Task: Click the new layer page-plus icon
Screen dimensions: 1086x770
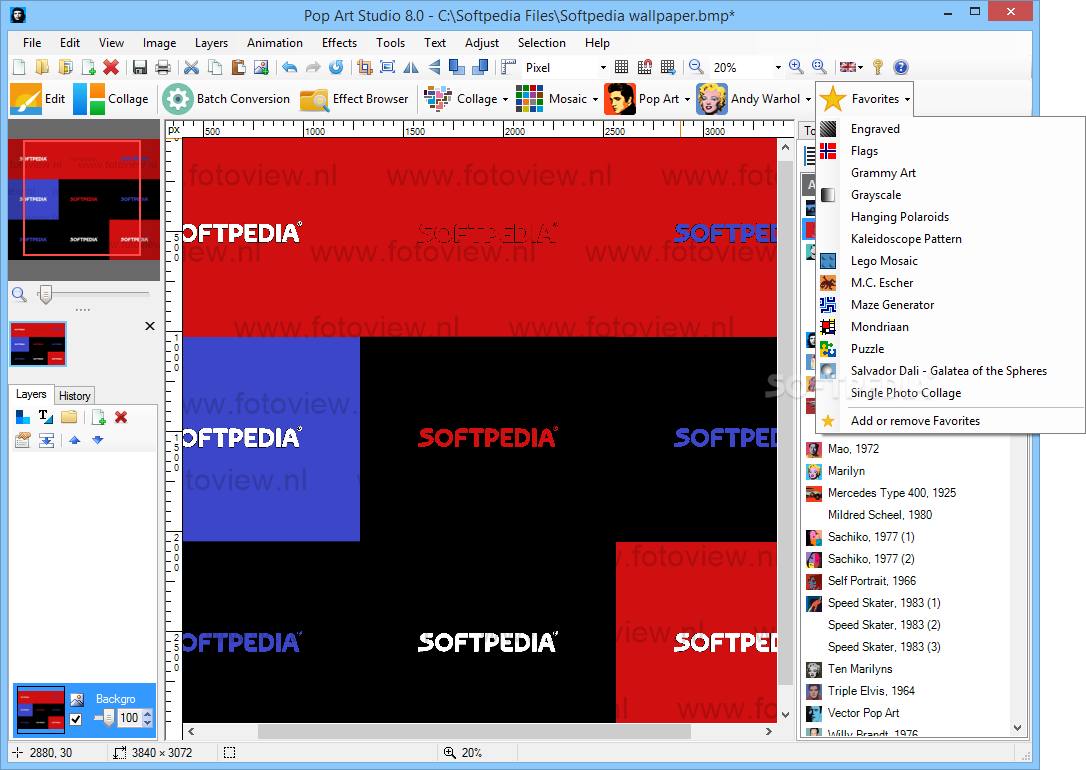Action: [98, 417]
